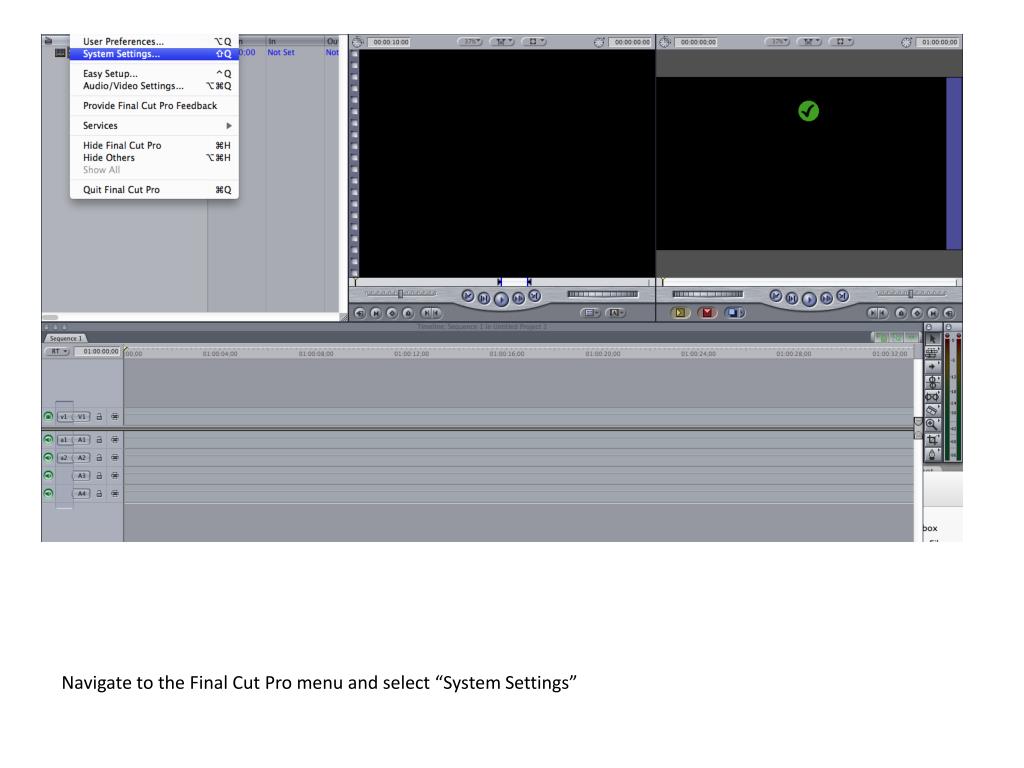Click Viewer's Play Around Current Frame button
This screenshot has width=1024, height=768.
(x=518, y=298)
